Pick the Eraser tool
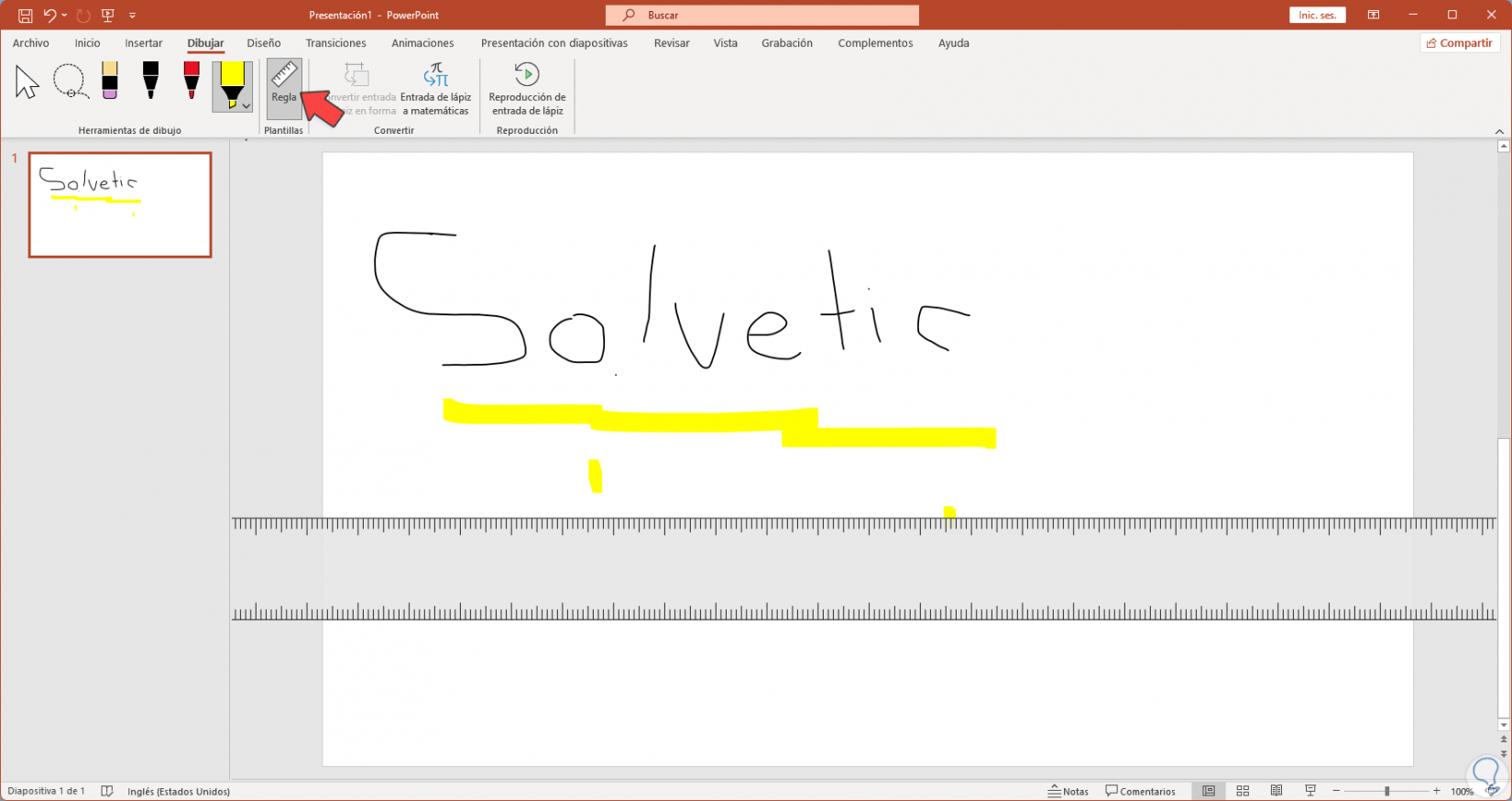 pyautogui.click(x=110, y=81)
